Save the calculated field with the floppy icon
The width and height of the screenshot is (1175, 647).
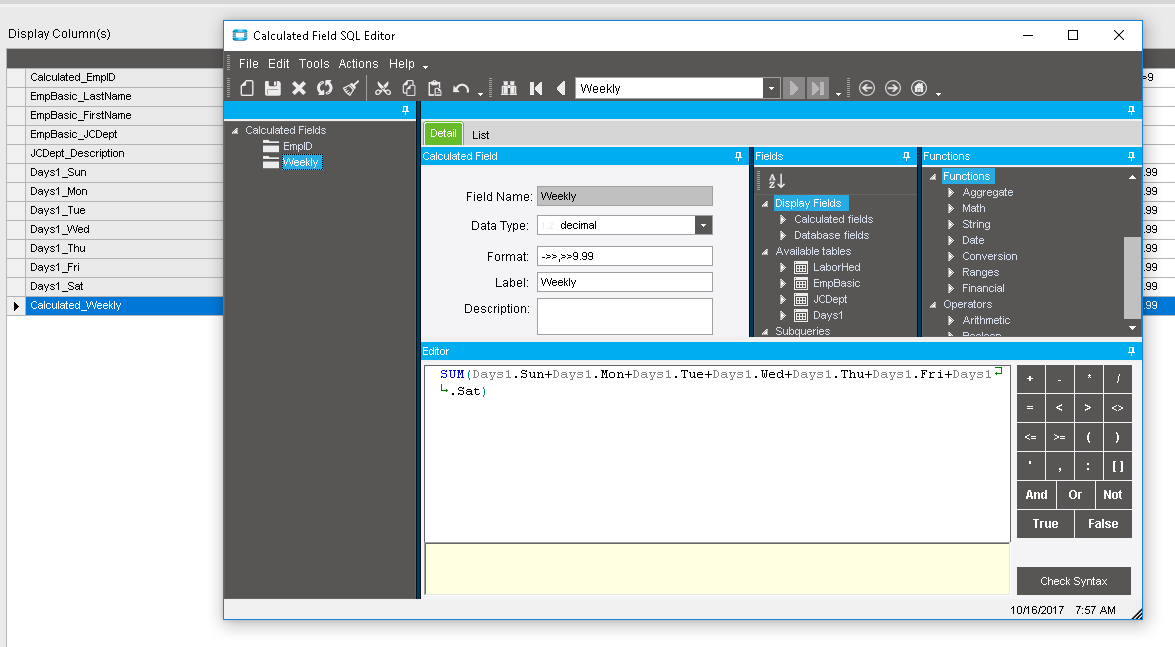point(273,88)
